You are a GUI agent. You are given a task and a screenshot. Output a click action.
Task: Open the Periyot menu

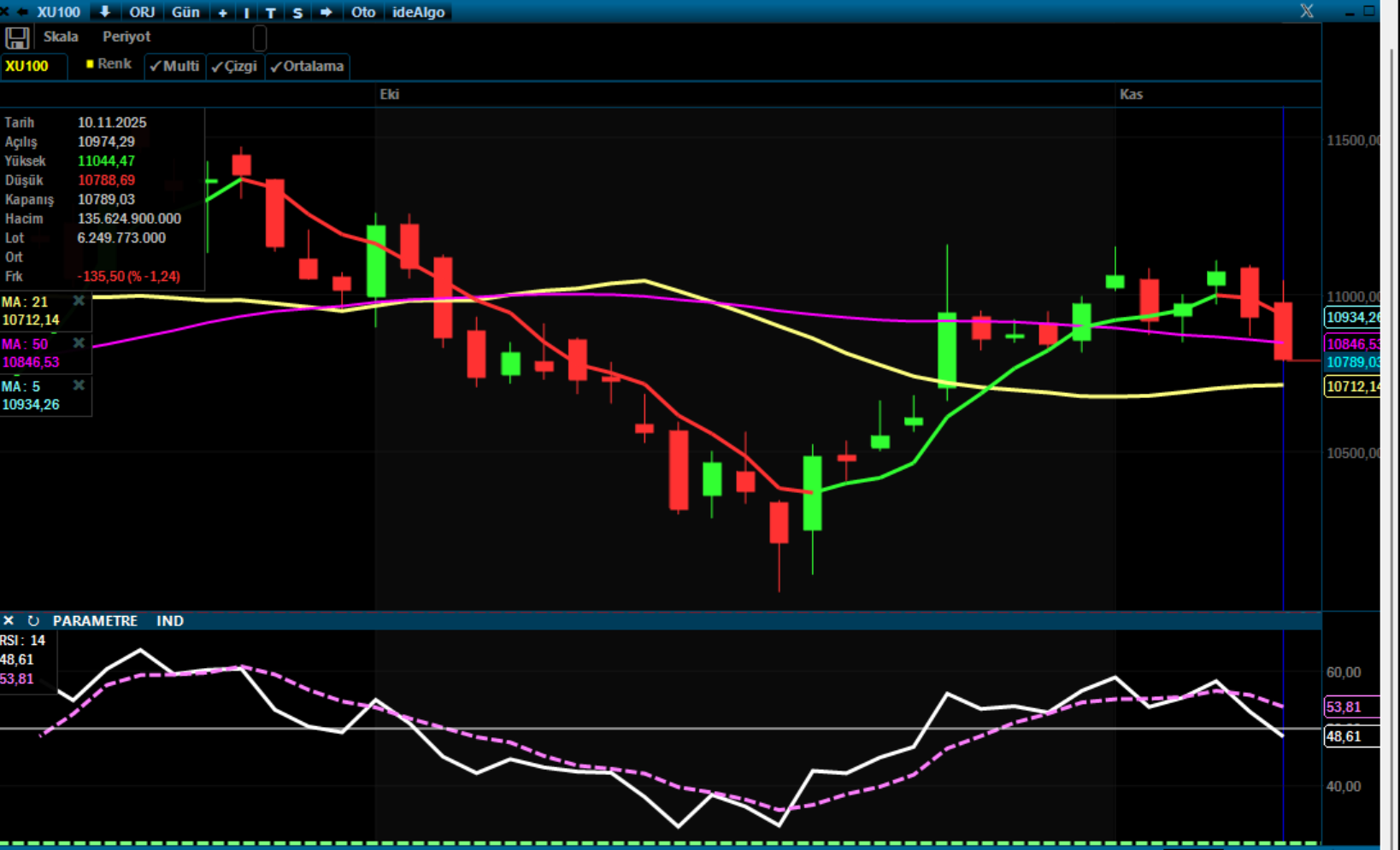(126, 37)
